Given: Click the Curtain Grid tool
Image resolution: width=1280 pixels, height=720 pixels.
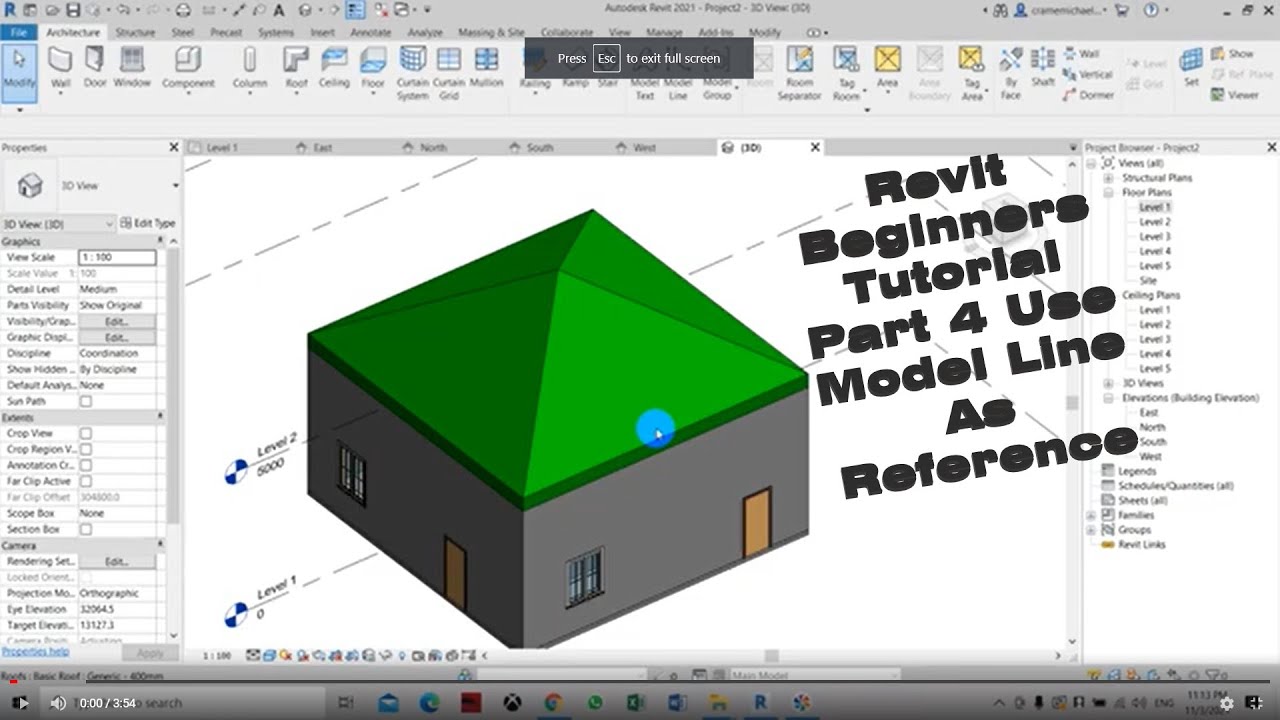Looking at the screenshot, I should (x=449, y=72).
